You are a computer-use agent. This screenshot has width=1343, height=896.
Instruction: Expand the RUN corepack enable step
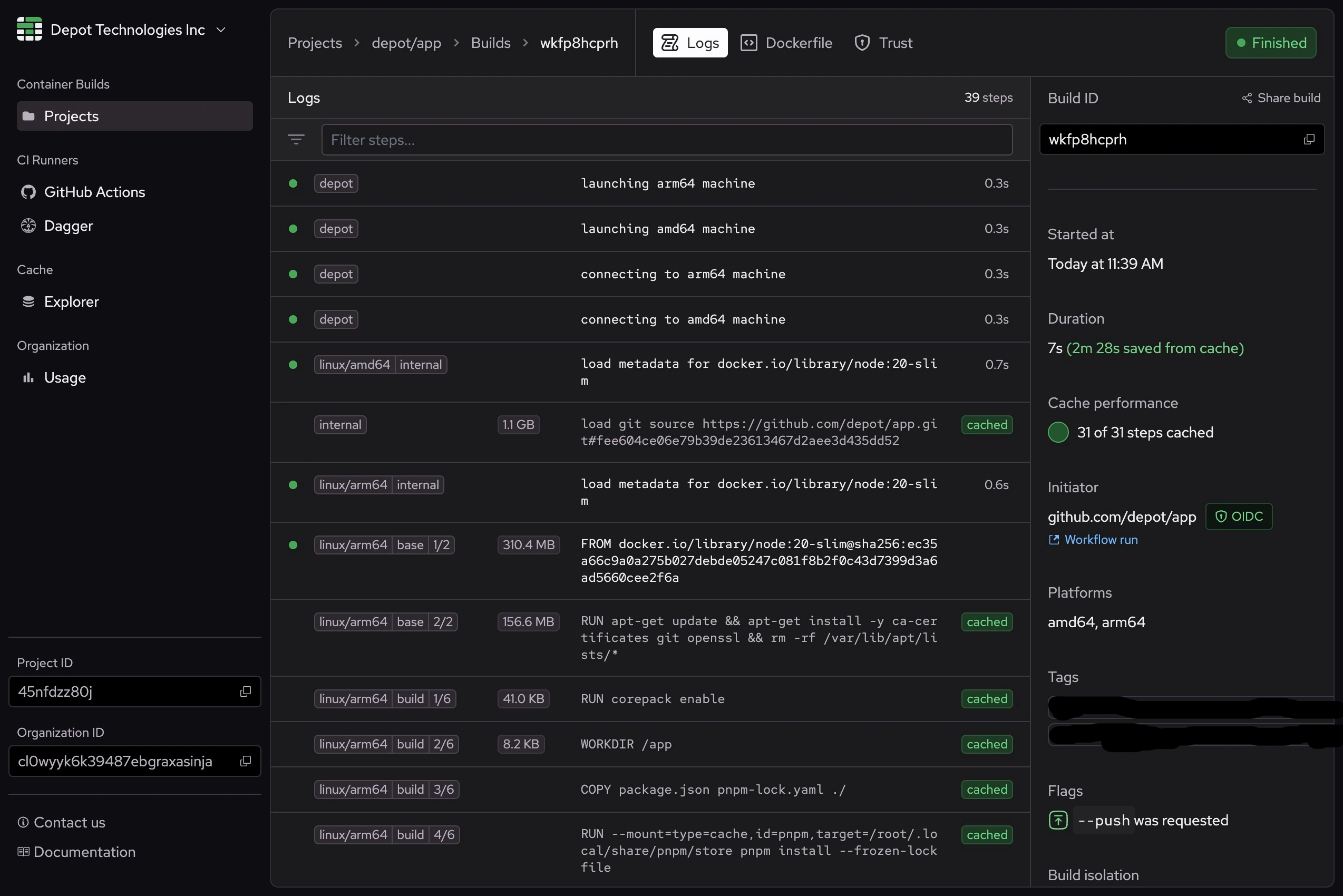652,699
